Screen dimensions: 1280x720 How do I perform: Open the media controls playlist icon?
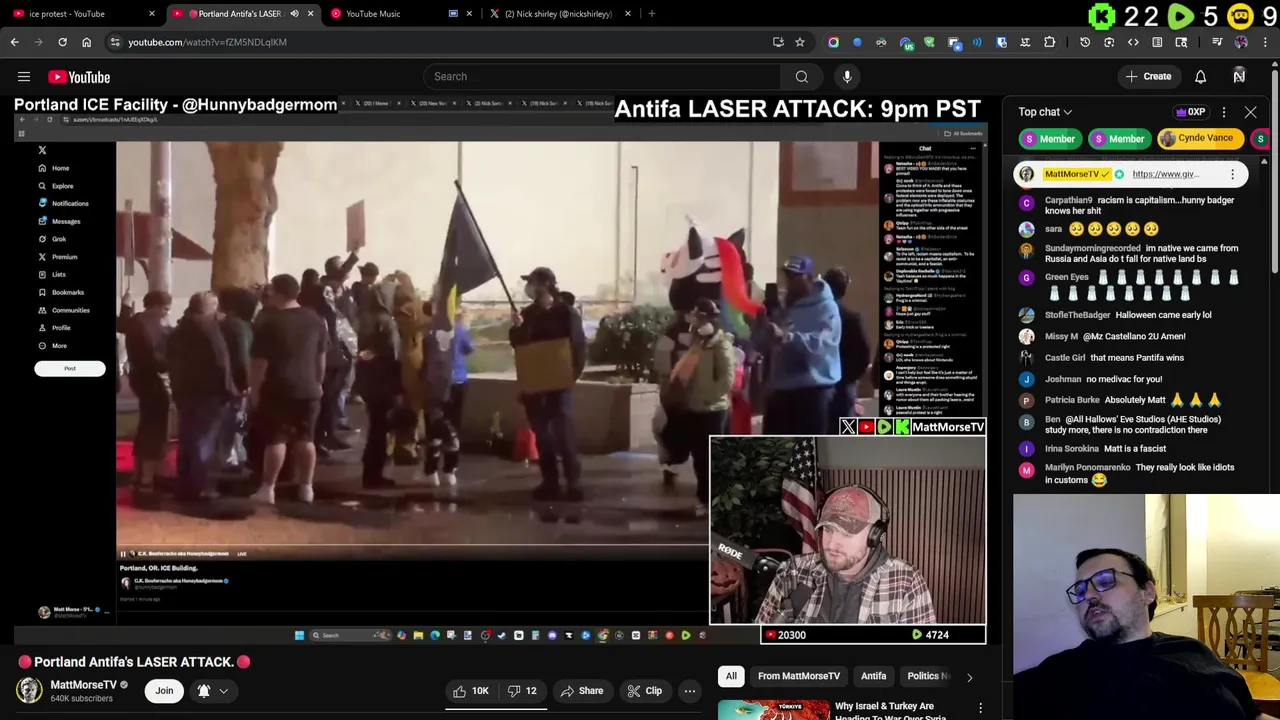coord(1217,42)
